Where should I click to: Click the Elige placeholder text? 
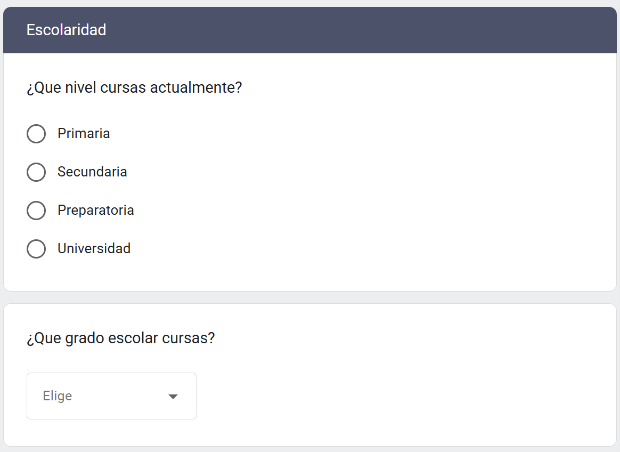57,396
